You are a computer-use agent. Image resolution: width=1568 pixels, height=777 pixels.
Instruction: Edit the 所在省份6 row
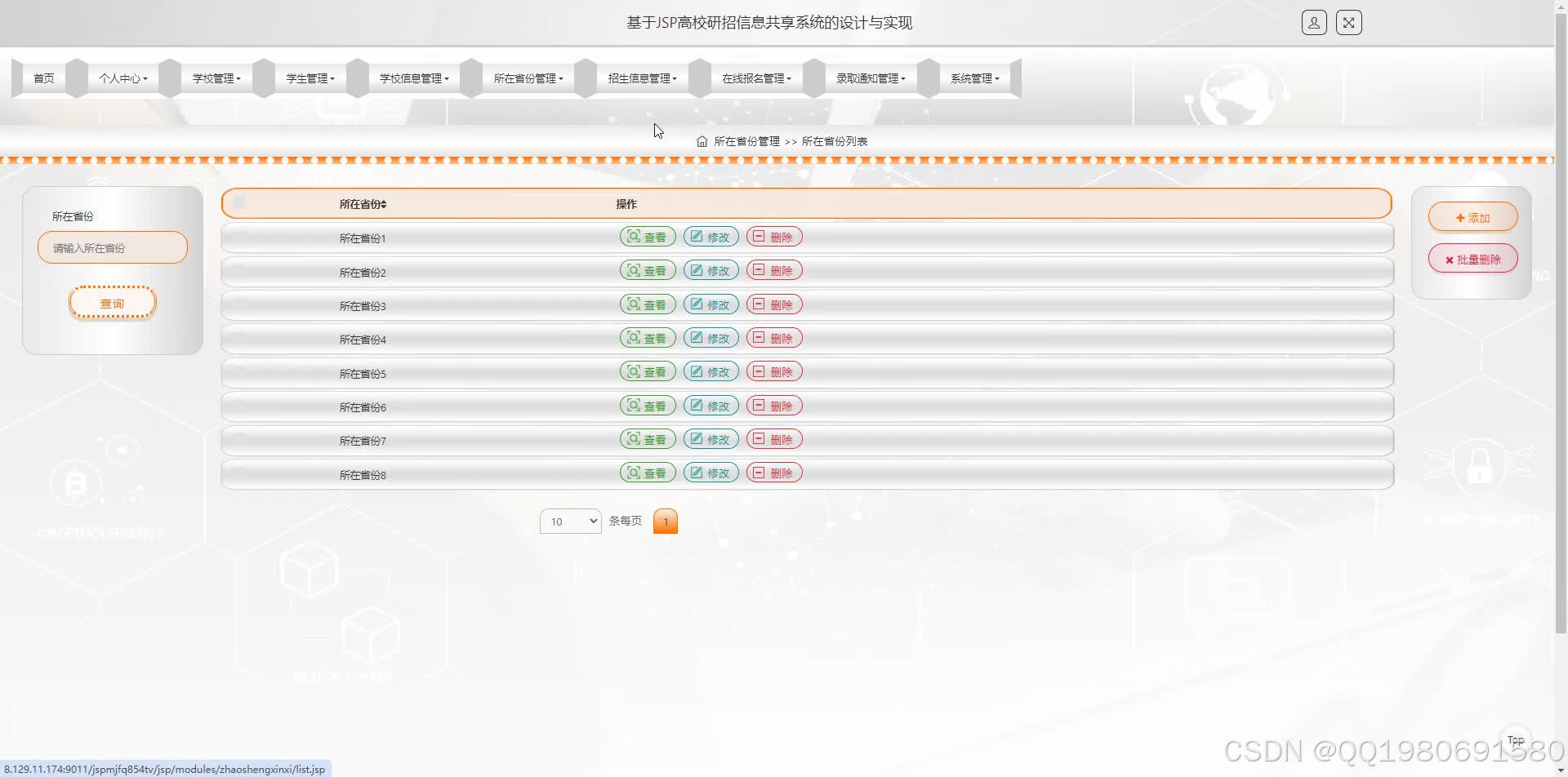coord(711,406)
